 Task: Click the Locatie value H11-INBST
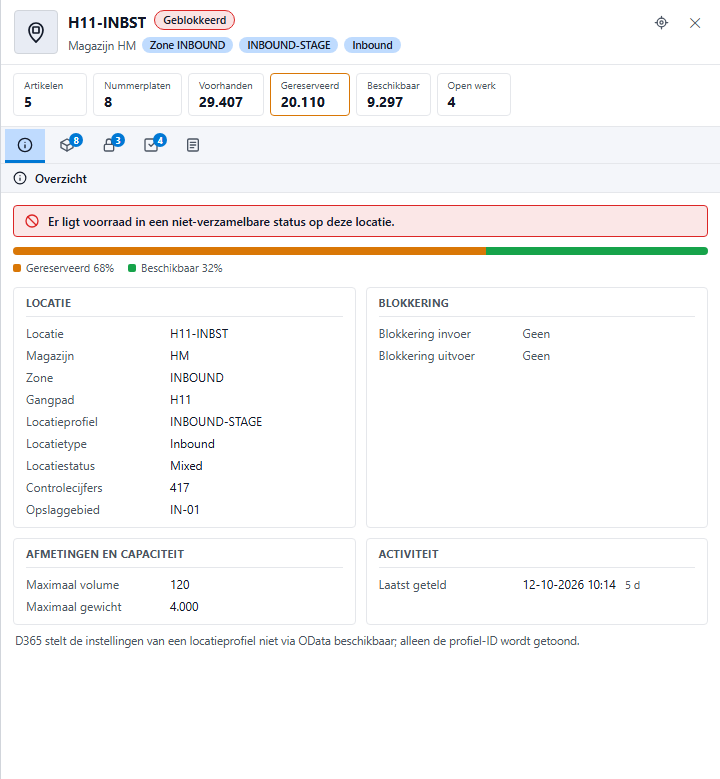tap(199, 334)
